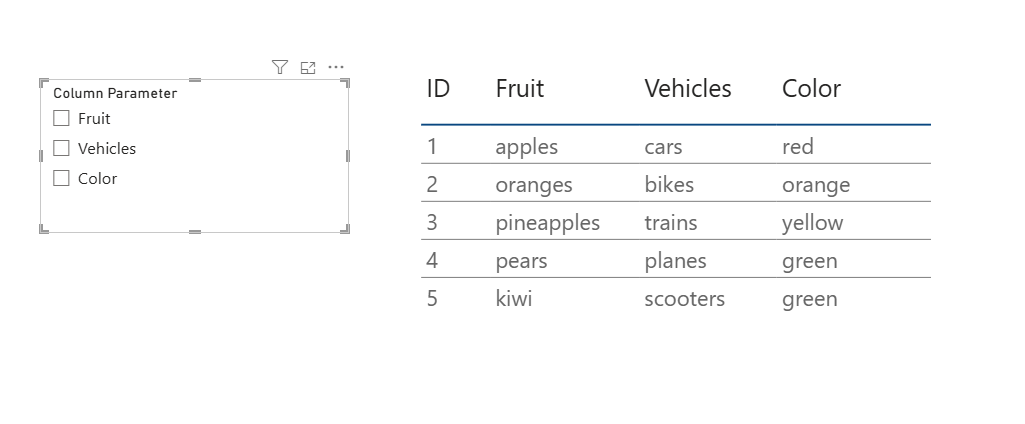This screenshot has height=424, width=1025.
Task: Open focus mode for the slicer
Action: pos(308,67)
